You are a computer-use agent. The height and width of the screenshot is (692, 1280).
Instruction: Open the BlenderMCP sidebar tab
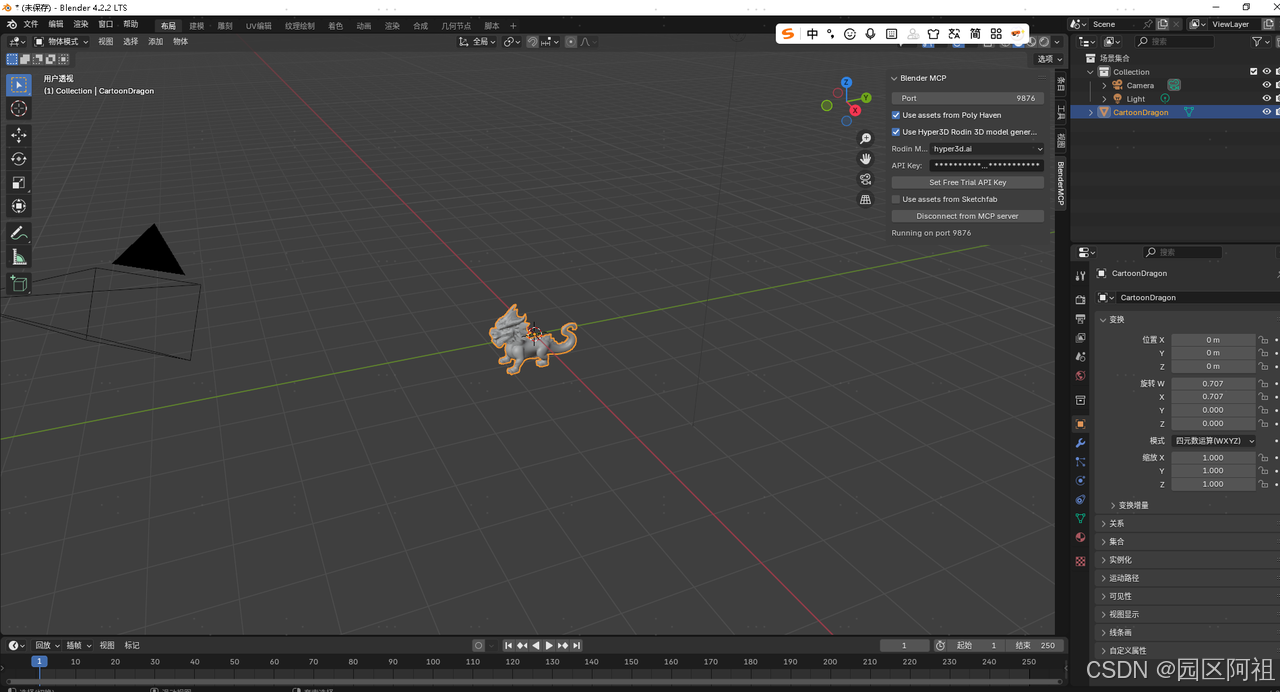pyautogui.click(x=1062, y=182)
